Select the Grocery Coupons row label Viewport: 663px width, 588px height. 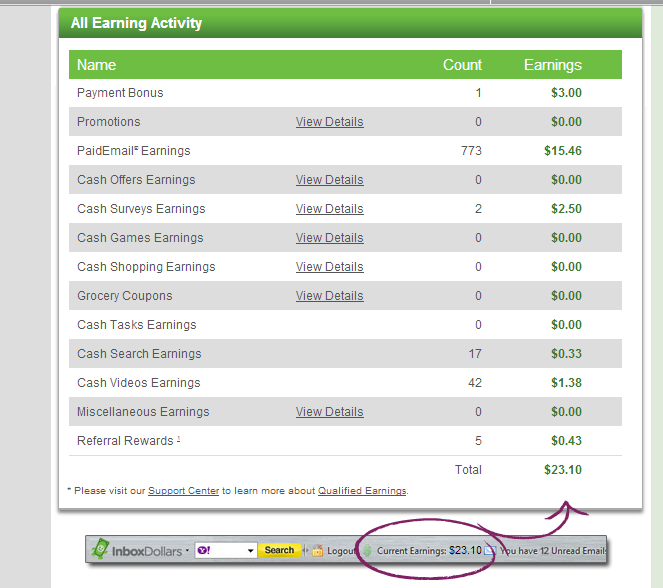(125, 296)
